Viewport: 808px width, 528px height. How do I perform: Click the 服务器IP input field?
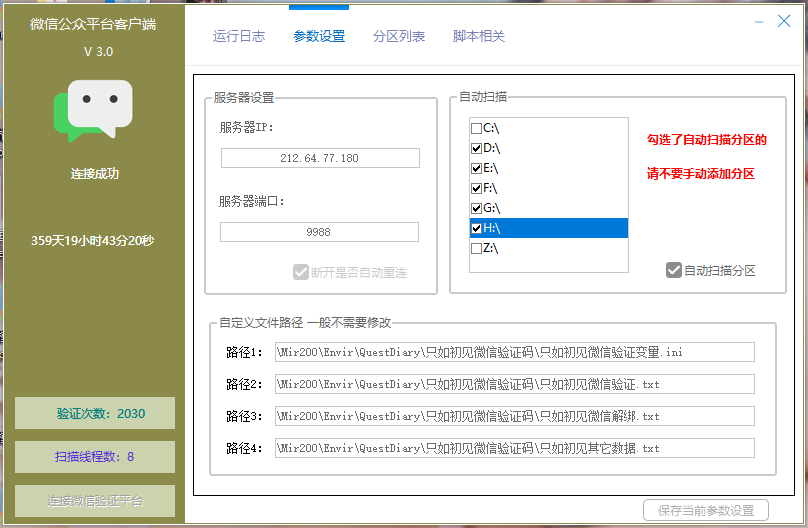click(320, 158)
